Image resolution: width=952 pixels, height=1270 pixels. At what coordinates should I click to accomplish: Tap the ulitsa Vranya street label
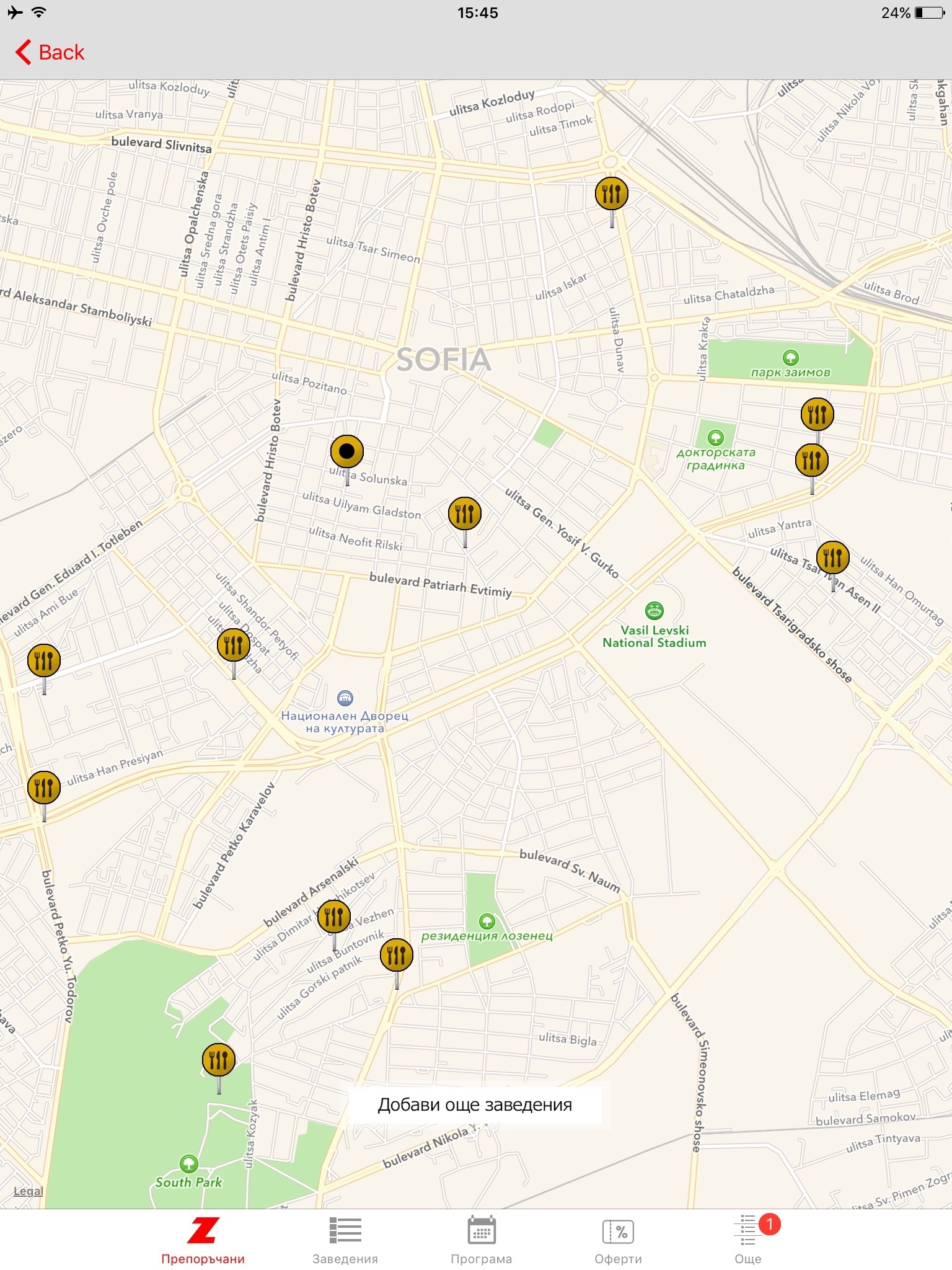(129, 114)
